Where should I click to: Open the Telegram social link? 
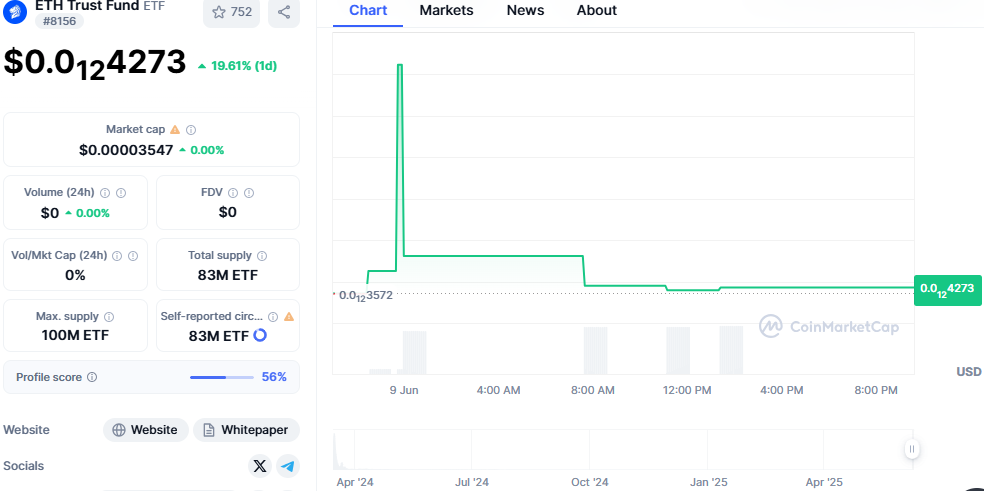click(x=288, y=466)
